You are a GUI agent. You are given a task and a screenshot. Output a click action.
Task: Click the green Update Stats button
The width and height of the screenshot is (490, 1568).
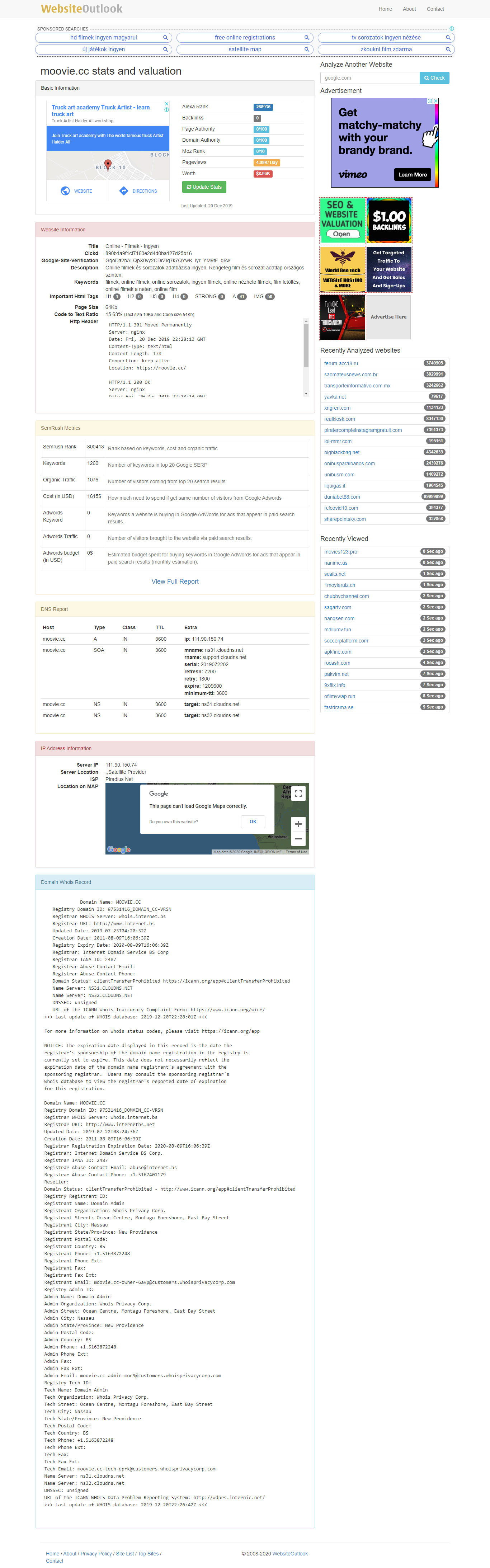pyautogui.click(x=204, y=187)
